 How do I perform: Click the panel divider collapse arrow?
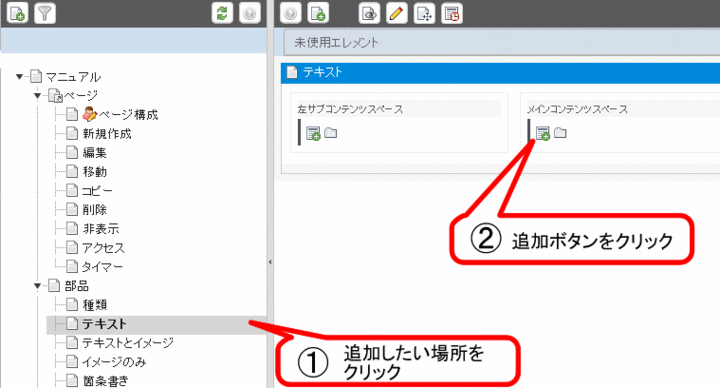[270, 262]
